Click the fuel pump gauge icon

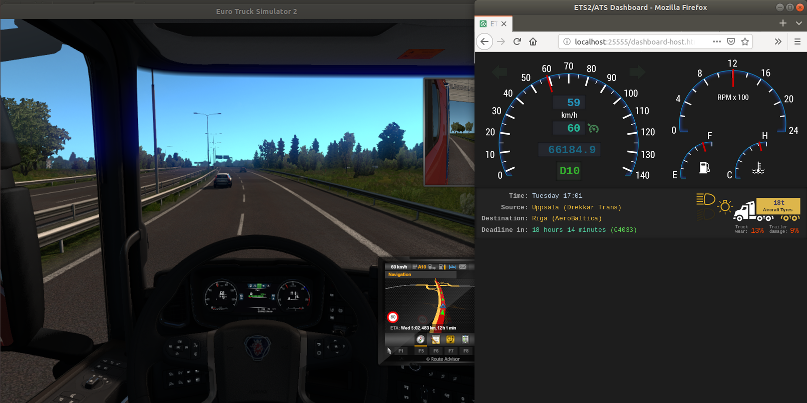tap(704, 167)
